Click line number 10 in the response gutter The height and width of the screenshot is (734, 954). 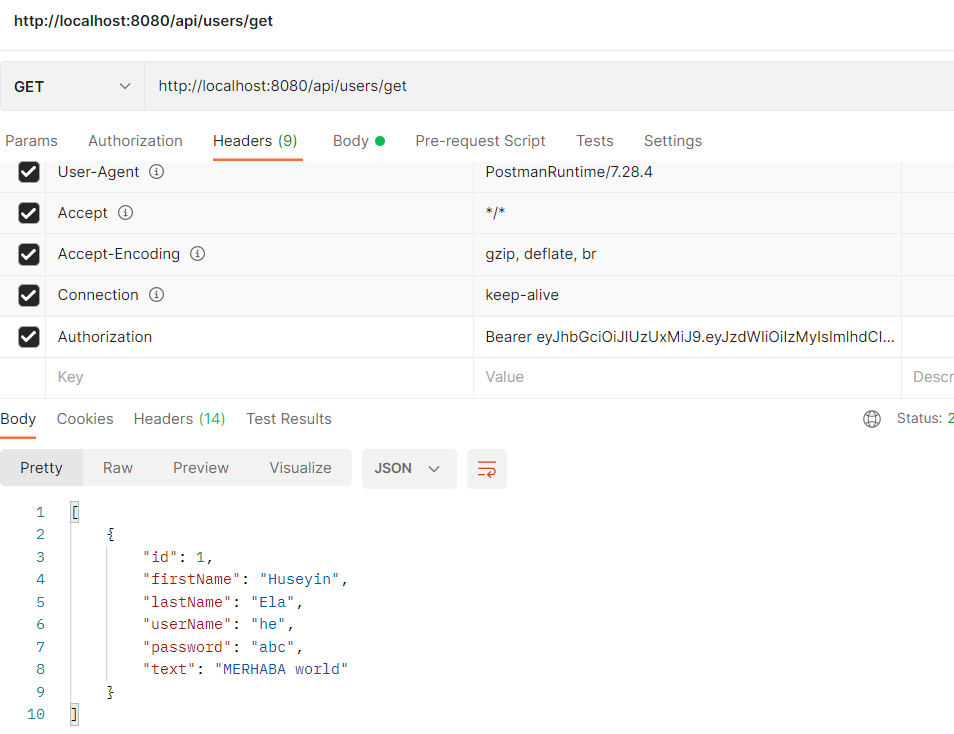point(36,714)
